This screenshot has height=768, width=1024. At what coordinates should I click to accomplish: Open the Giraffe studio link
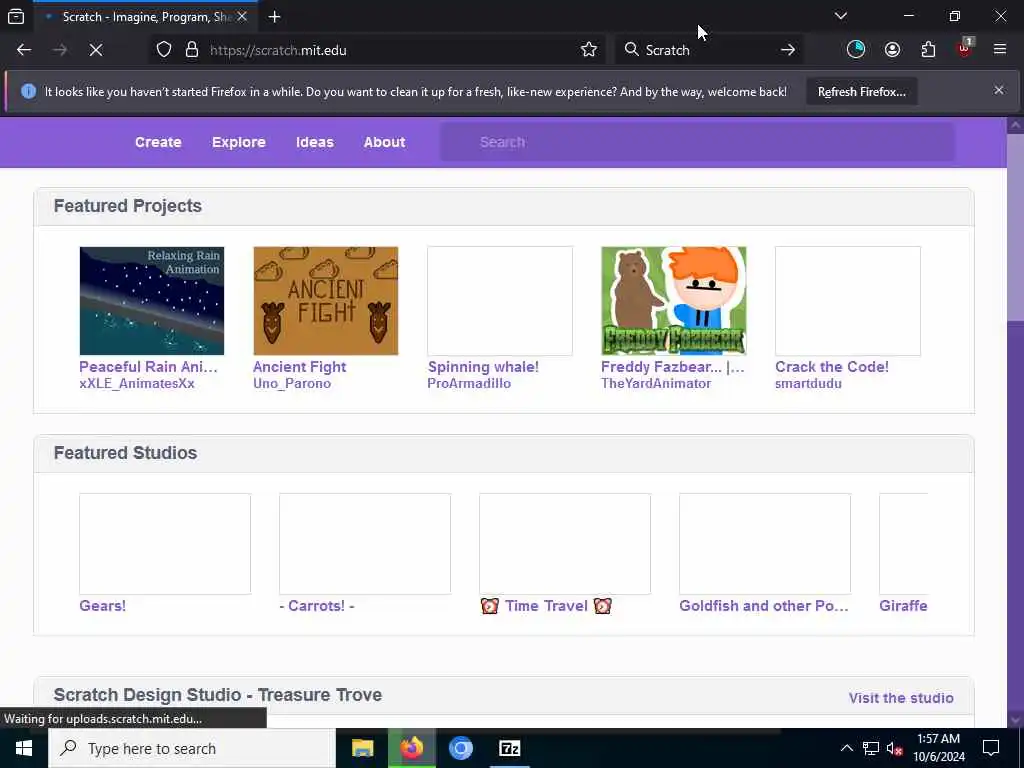(903, 605)
